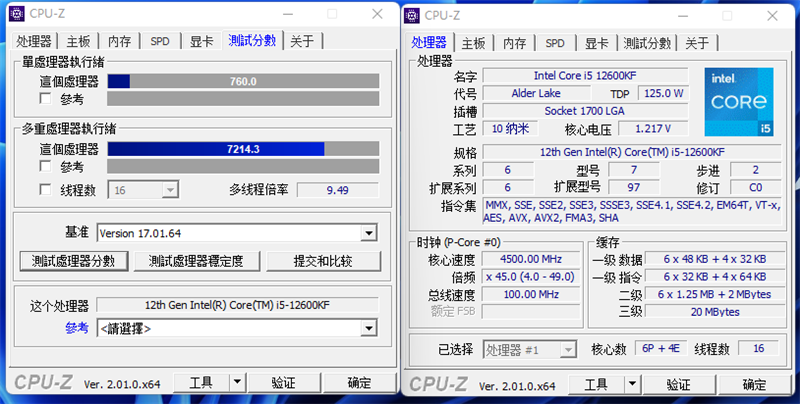
Task: Click 这个处理器 name field in benchmark window
Action: [x=237, y=305]
